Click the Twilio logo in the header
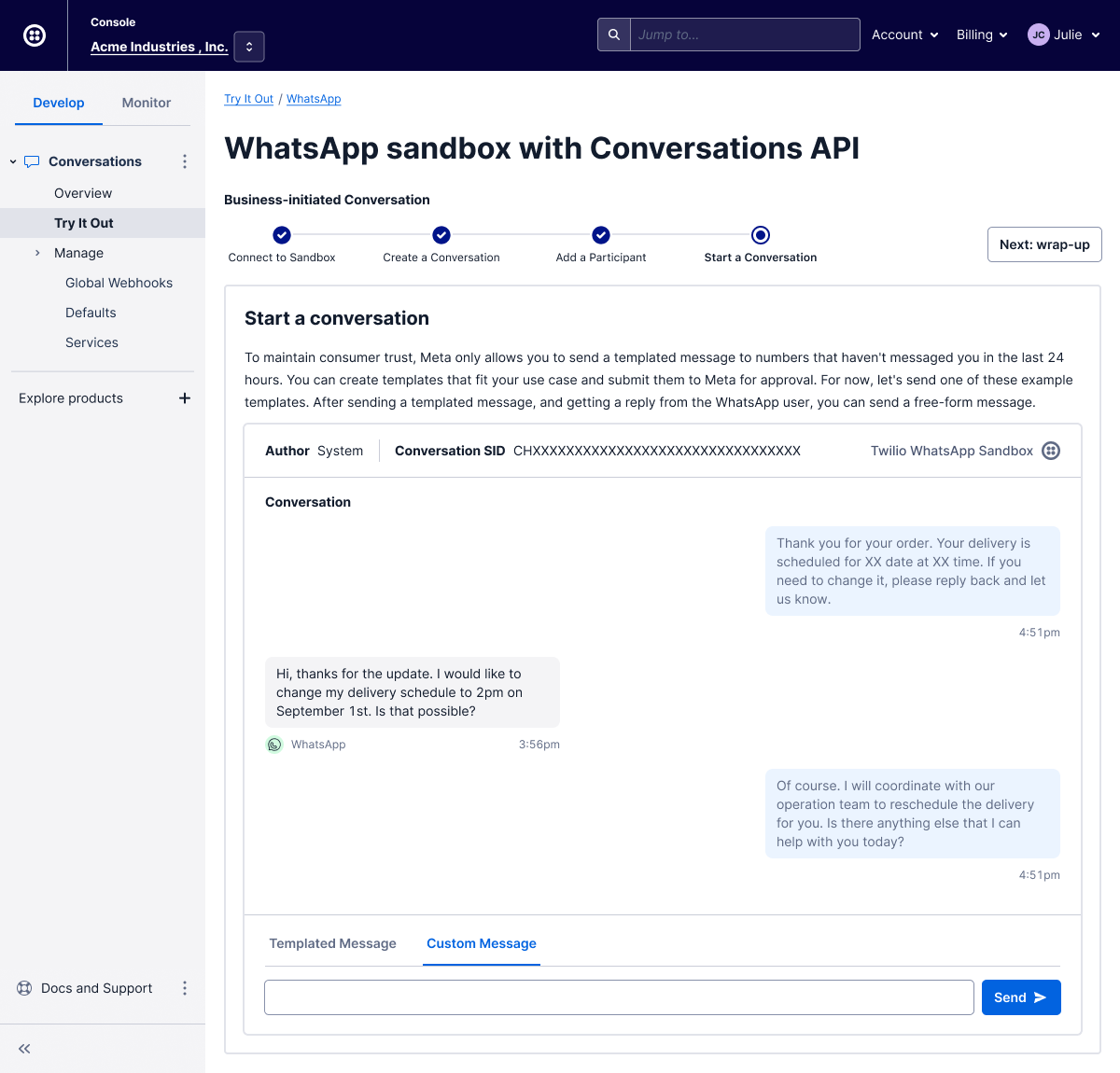The width and height of the screenshot is (1120, 1073). click(35, 35)
